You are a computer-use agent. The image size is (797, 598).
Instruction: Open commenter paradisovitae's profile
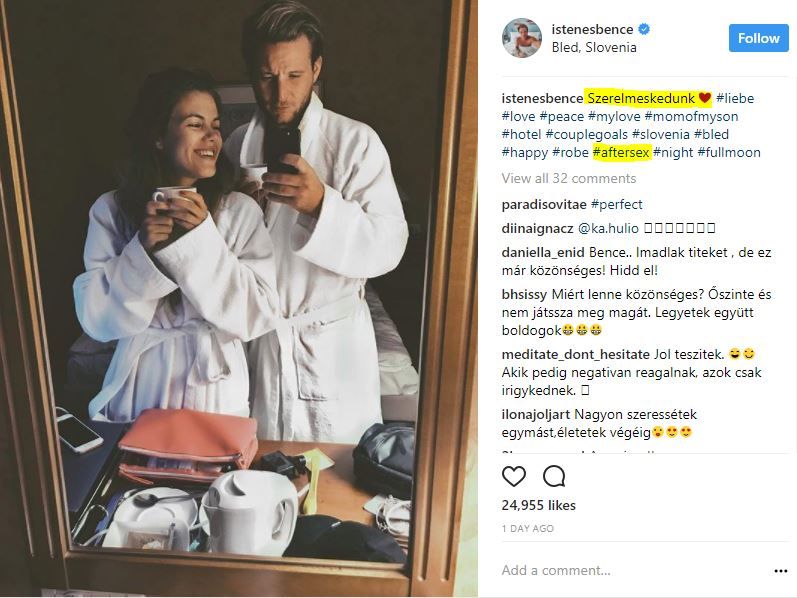[x=544, y=204]
